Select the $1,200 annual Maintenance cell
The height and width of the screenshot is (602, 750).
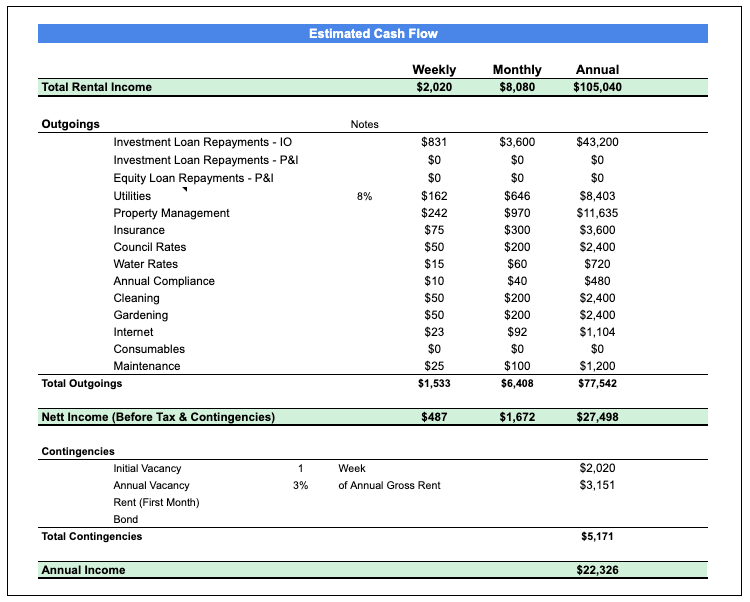(597, 366)
